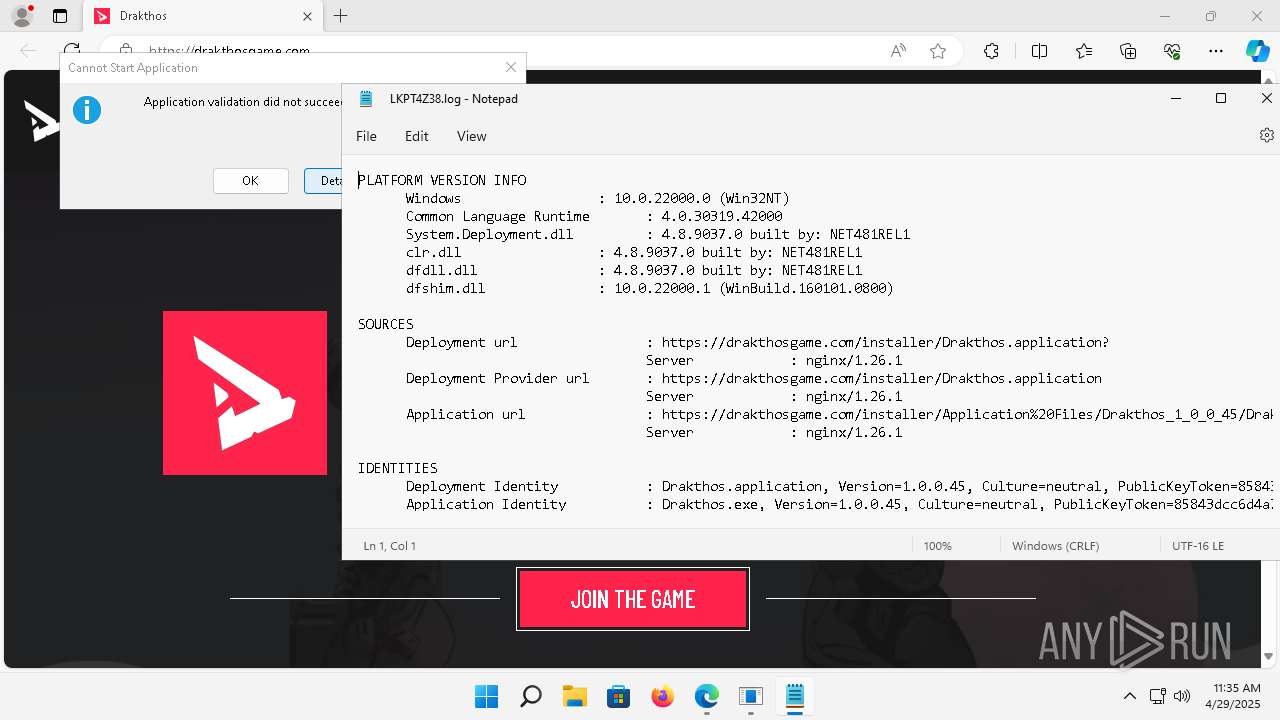The width and height of the screenshot is (1280, 720).
Task: Click PLATFORM VERSION INFO heading in log
Action: coord(442,180)
